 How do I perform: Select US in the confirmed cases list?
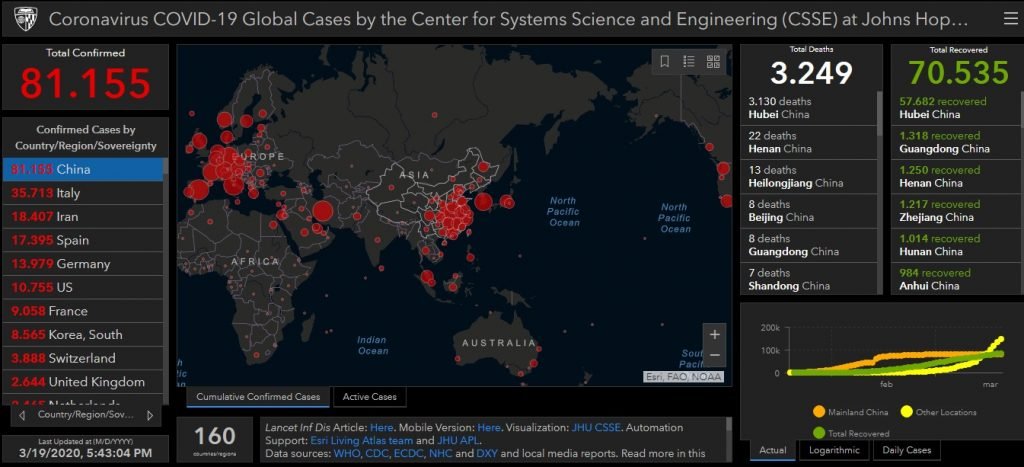pos(83,287)
